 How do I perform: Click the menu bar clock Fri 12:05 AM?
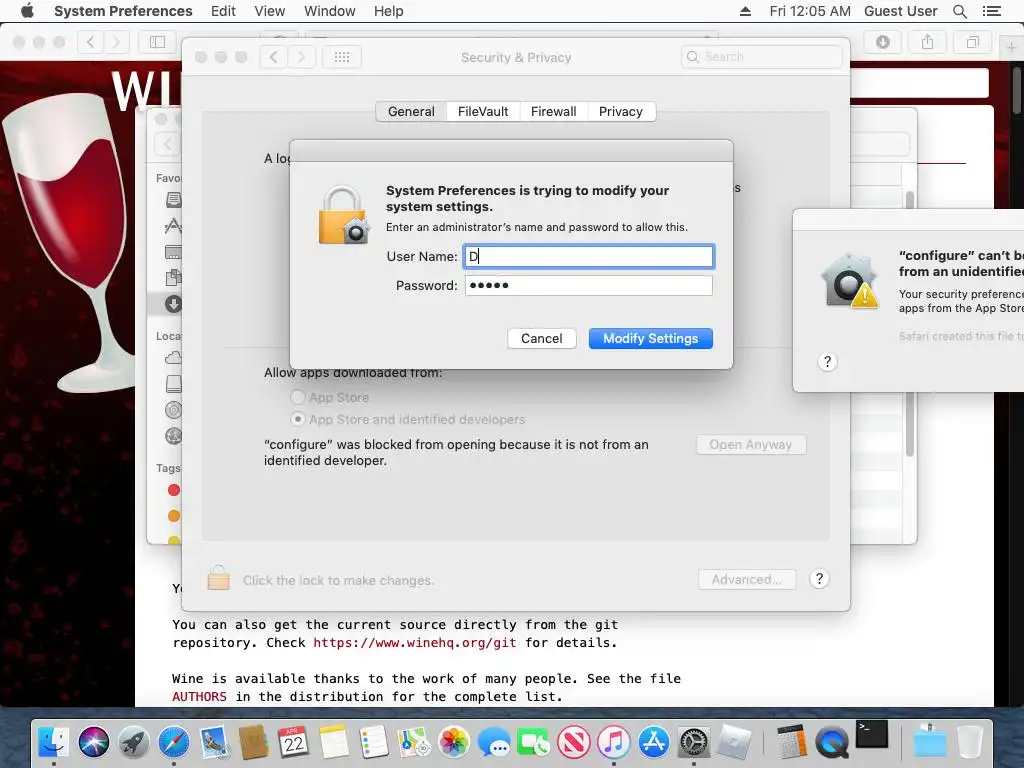coord(810,11)
